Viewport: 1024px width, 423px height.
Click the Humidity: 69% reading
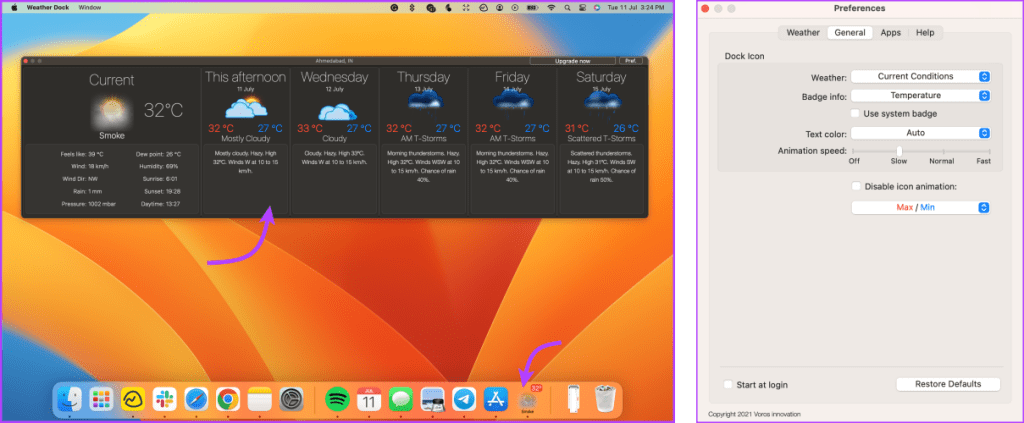tap(157, 166)
